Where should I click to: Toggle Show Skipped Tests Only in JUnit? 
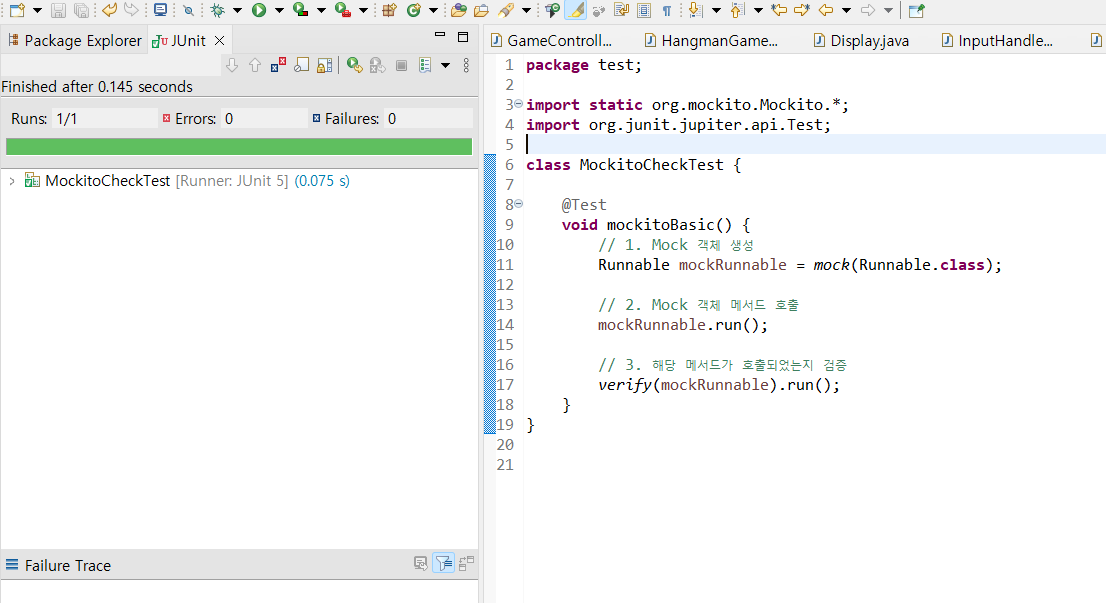(x=301, y=66)
